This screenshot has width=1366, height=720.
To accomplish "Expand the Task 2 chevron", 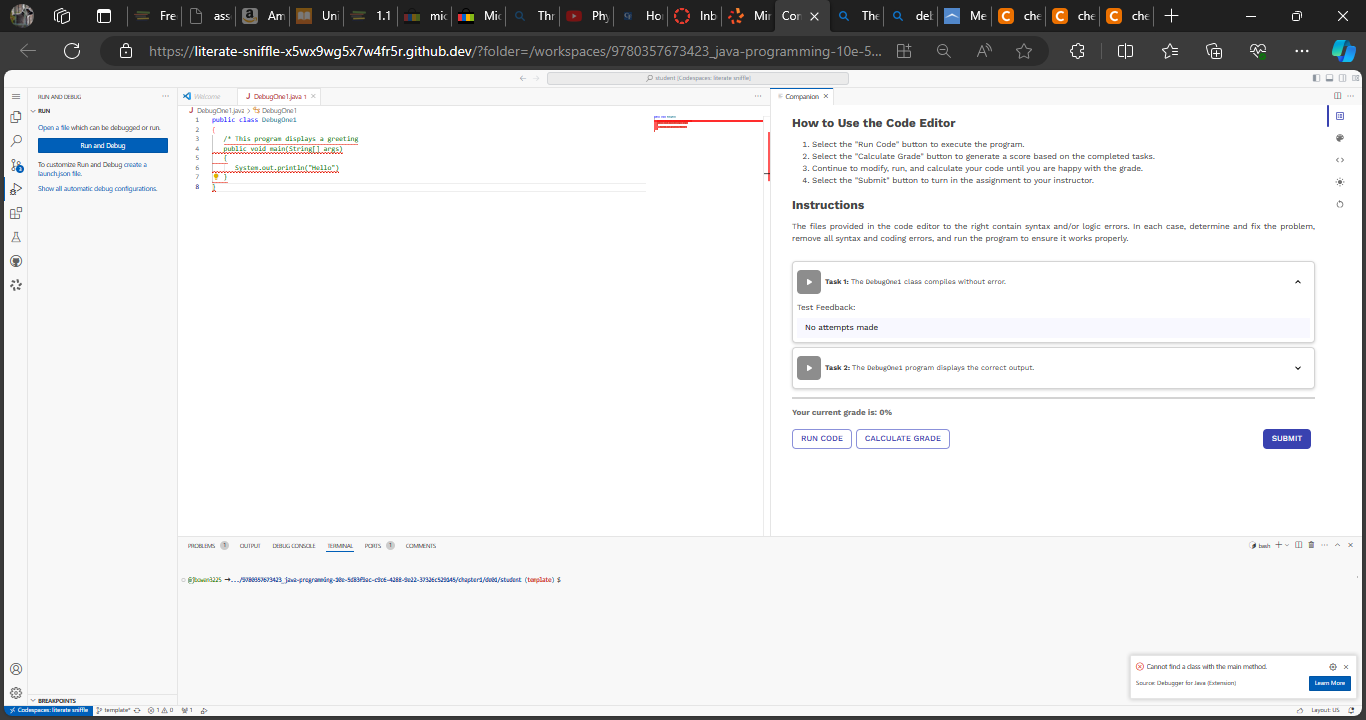I will [1298, 368].
